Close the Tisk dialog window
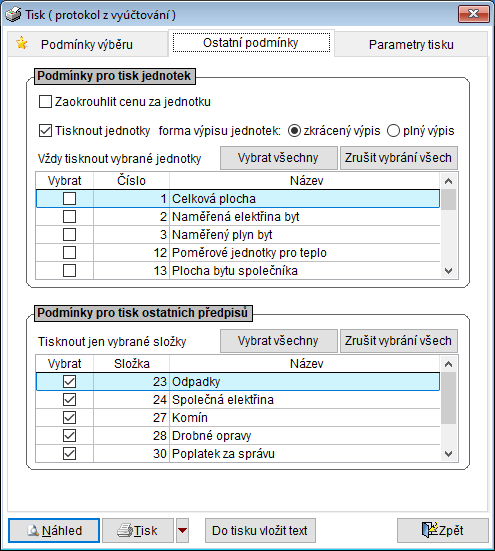Image resolution: width=495 pixels, height=551 pixels. (x=474, y=14)
